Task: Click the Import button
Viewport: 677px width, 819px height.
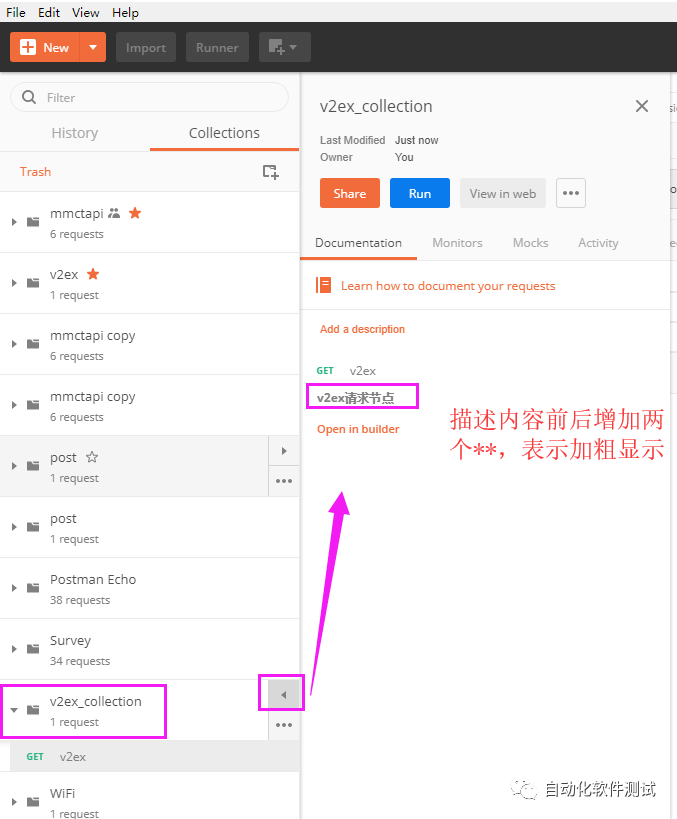Action: (146, 47)
